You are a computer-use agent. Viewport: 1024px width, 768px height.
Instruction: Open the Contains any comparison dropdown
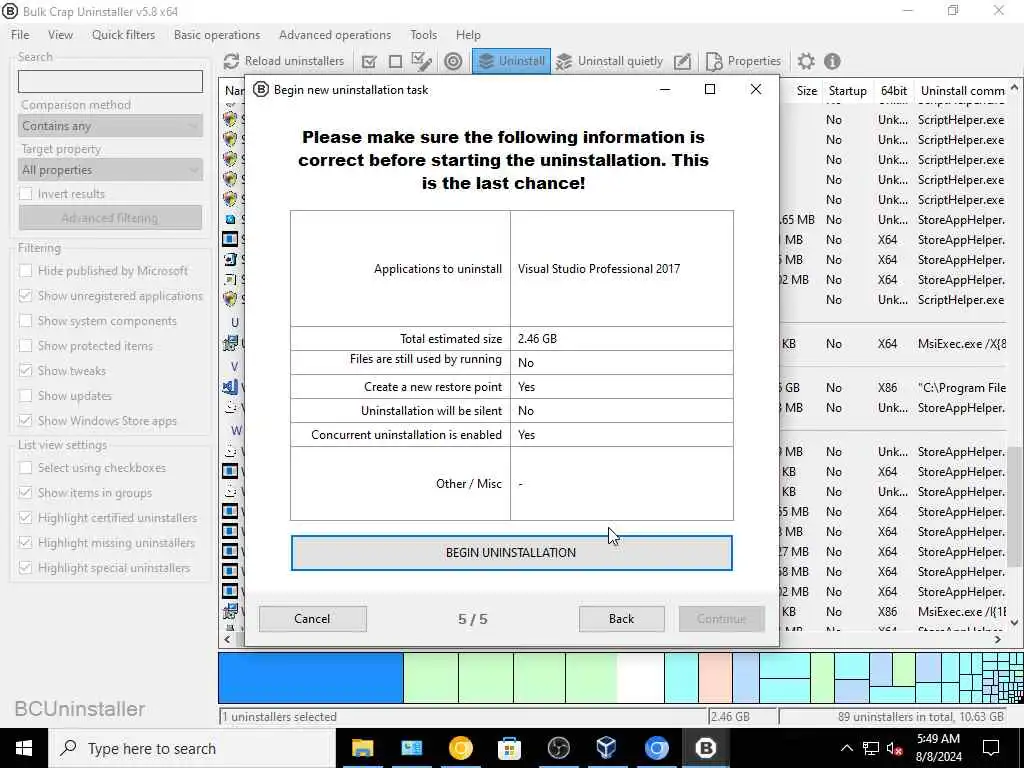tap(110, 126)
